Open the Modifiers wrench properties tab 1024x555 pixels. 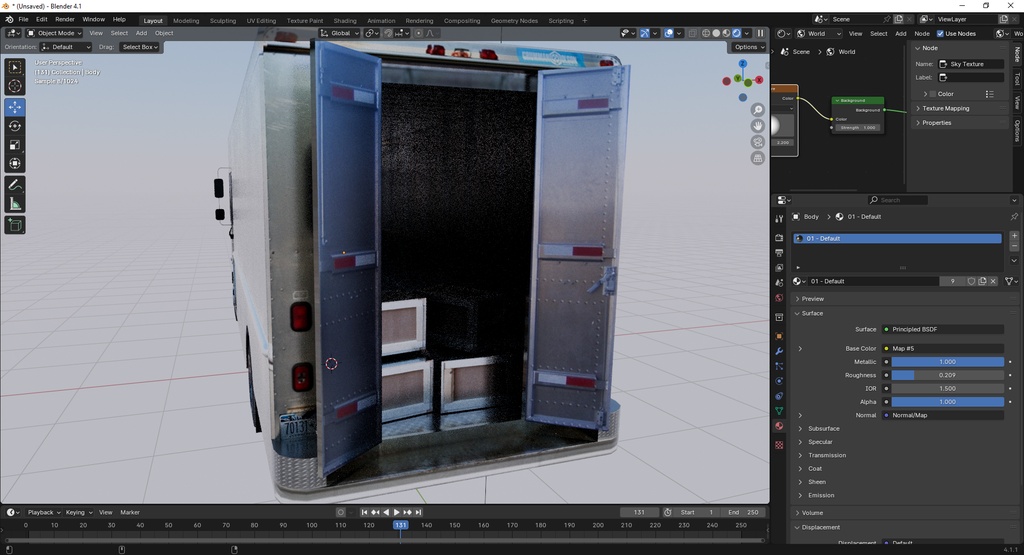[x=779, y=351]
